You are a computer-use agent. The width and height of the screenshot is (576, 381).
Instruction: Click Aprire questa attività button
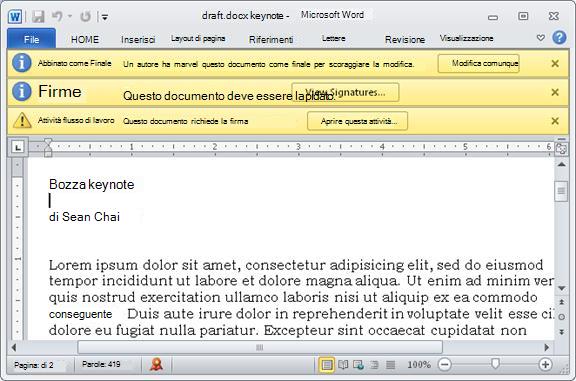tap(357, 121)
